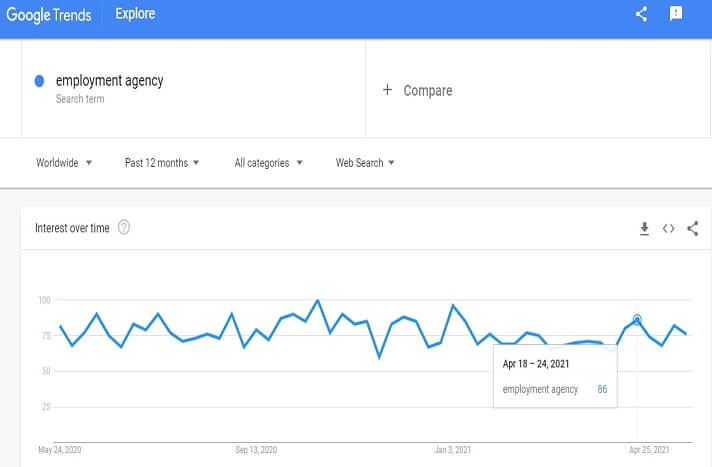Click the Interest over time heading
The image size is (712, 467).
click(x=72, y=228)
